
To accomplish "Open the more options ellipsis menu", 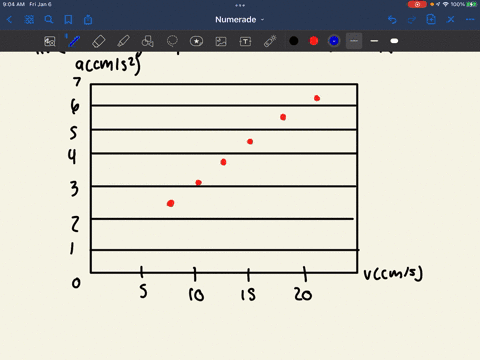I will point(470,20).
